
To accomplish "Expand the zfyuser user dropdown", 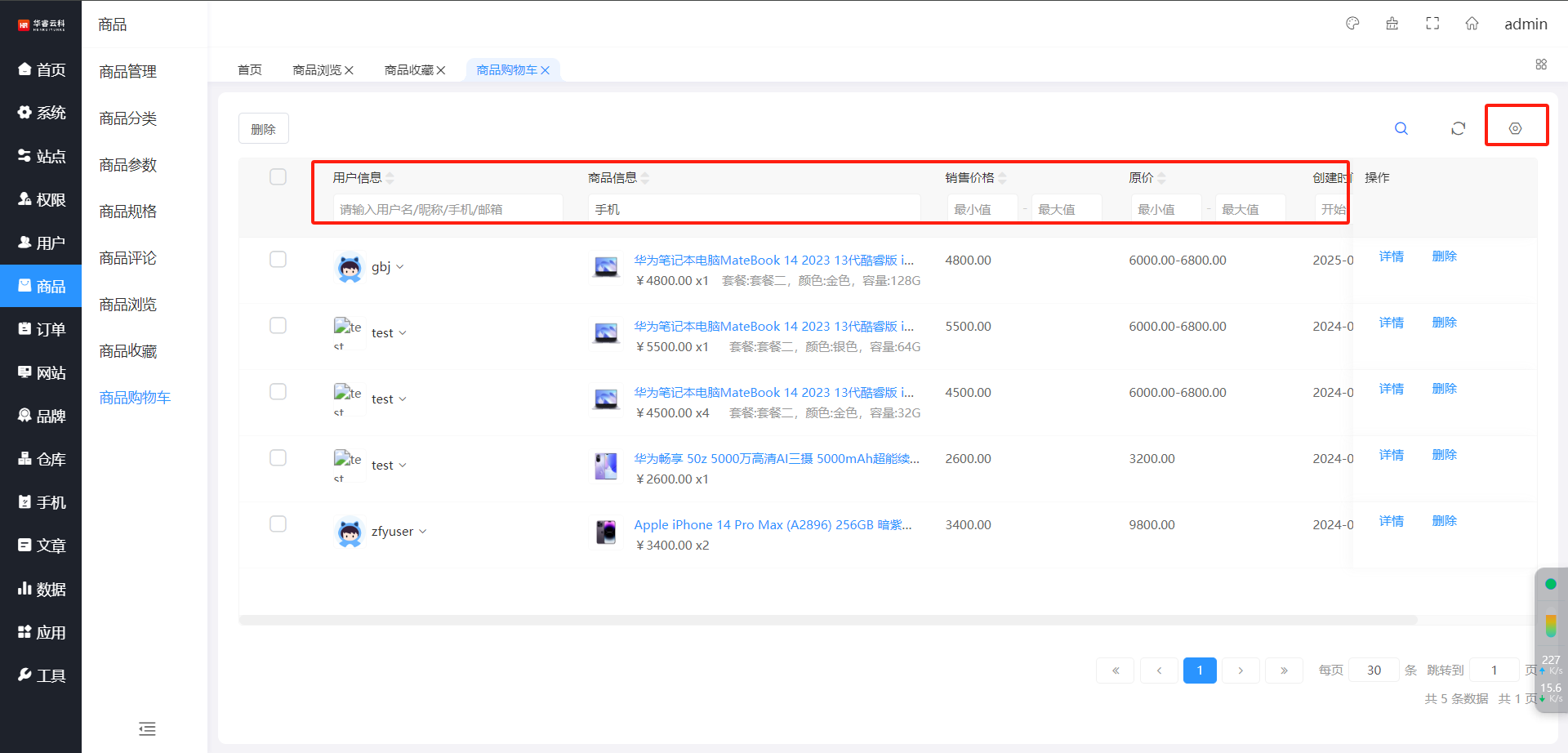I will [422, 532].
